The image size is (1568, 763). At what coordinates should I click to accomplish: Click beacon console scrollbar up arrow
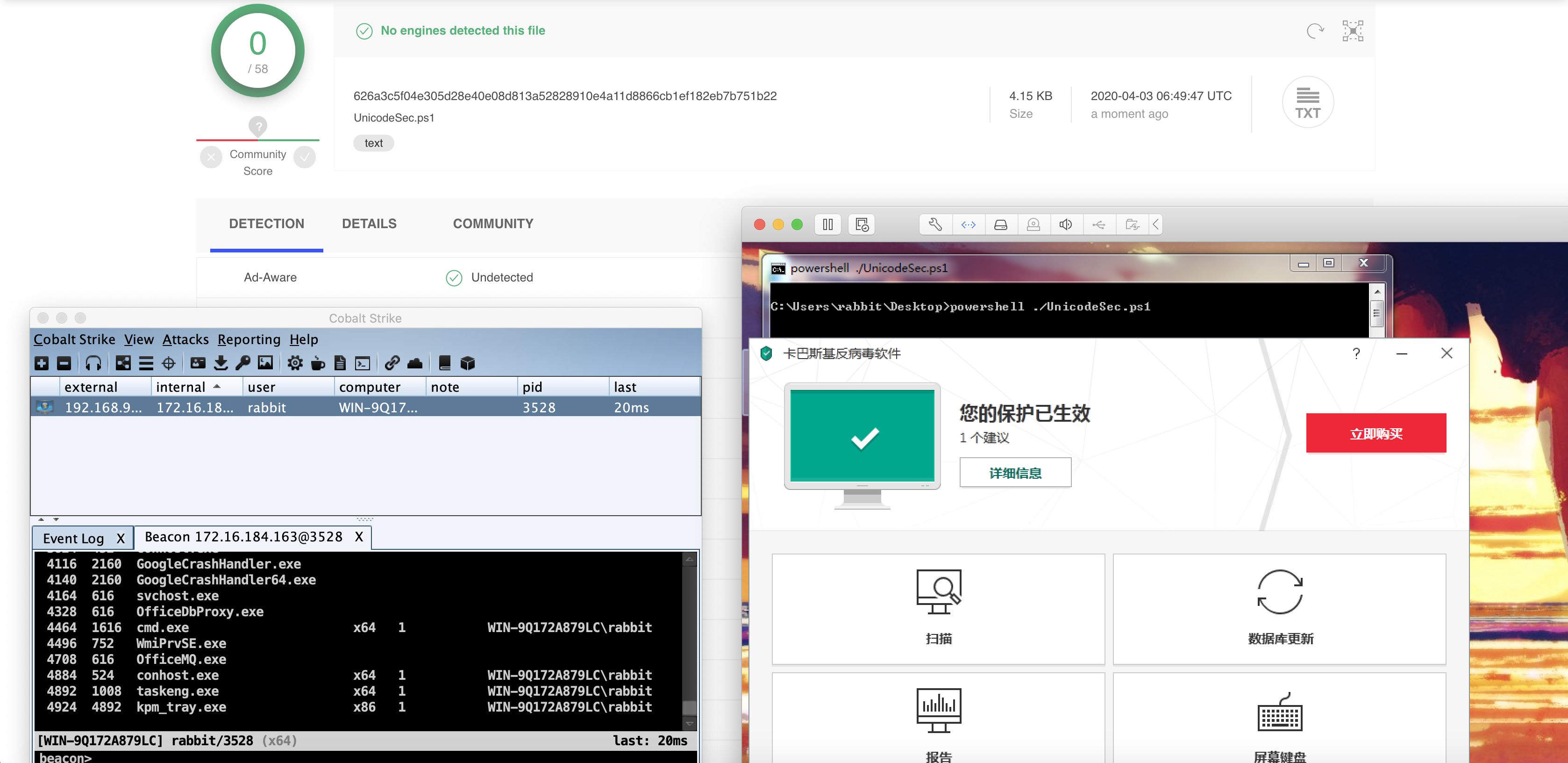point(690,559)
